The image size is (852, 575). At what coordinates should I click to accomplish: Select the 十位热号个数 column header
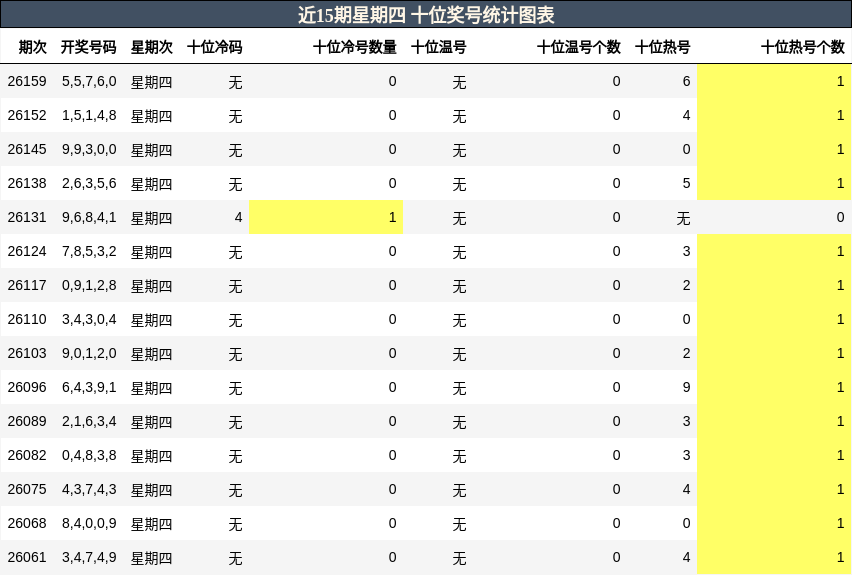click(x=803, y=47)
